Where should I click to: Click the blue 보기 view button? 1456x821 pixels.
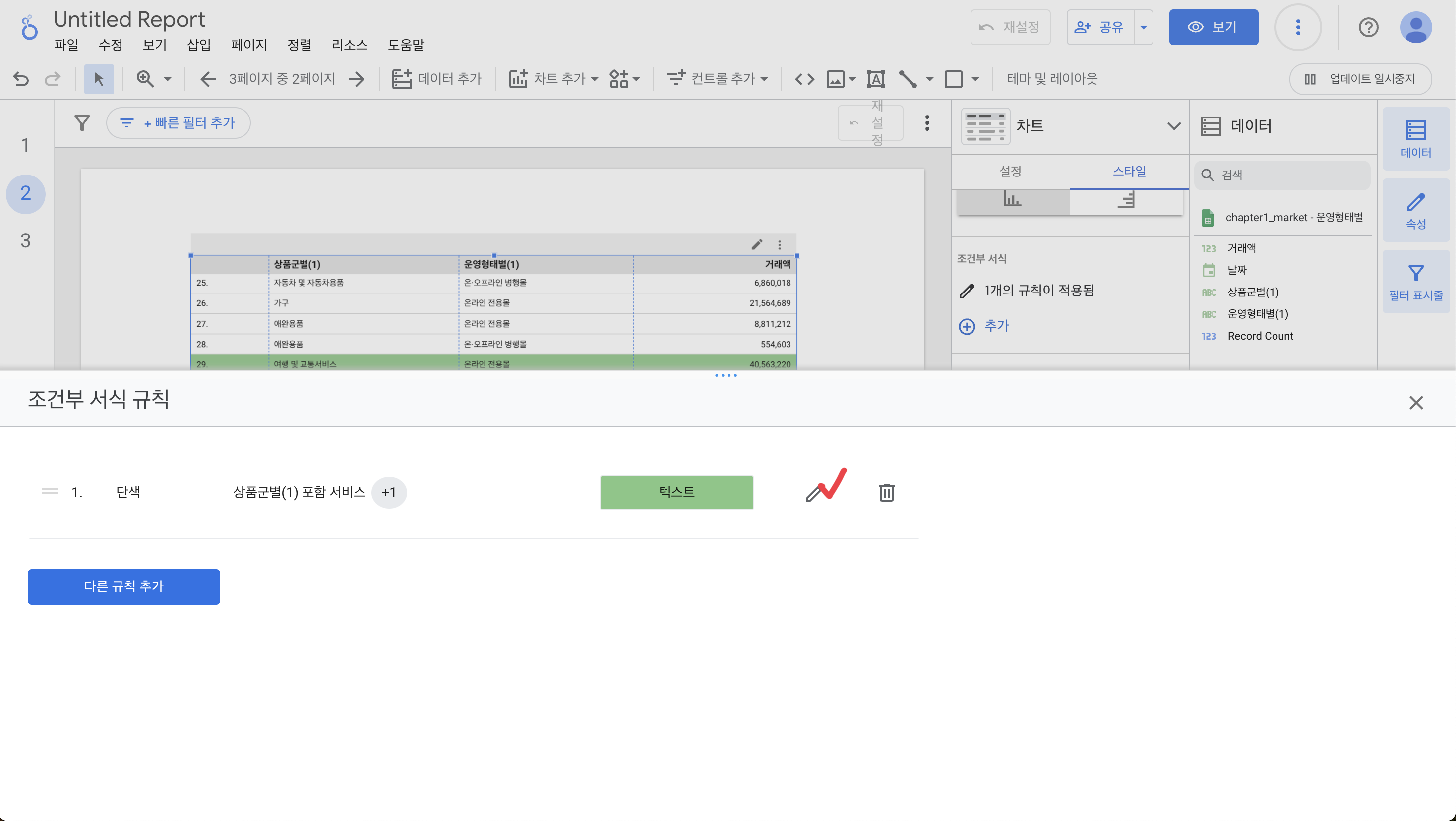coord(1213,27)
